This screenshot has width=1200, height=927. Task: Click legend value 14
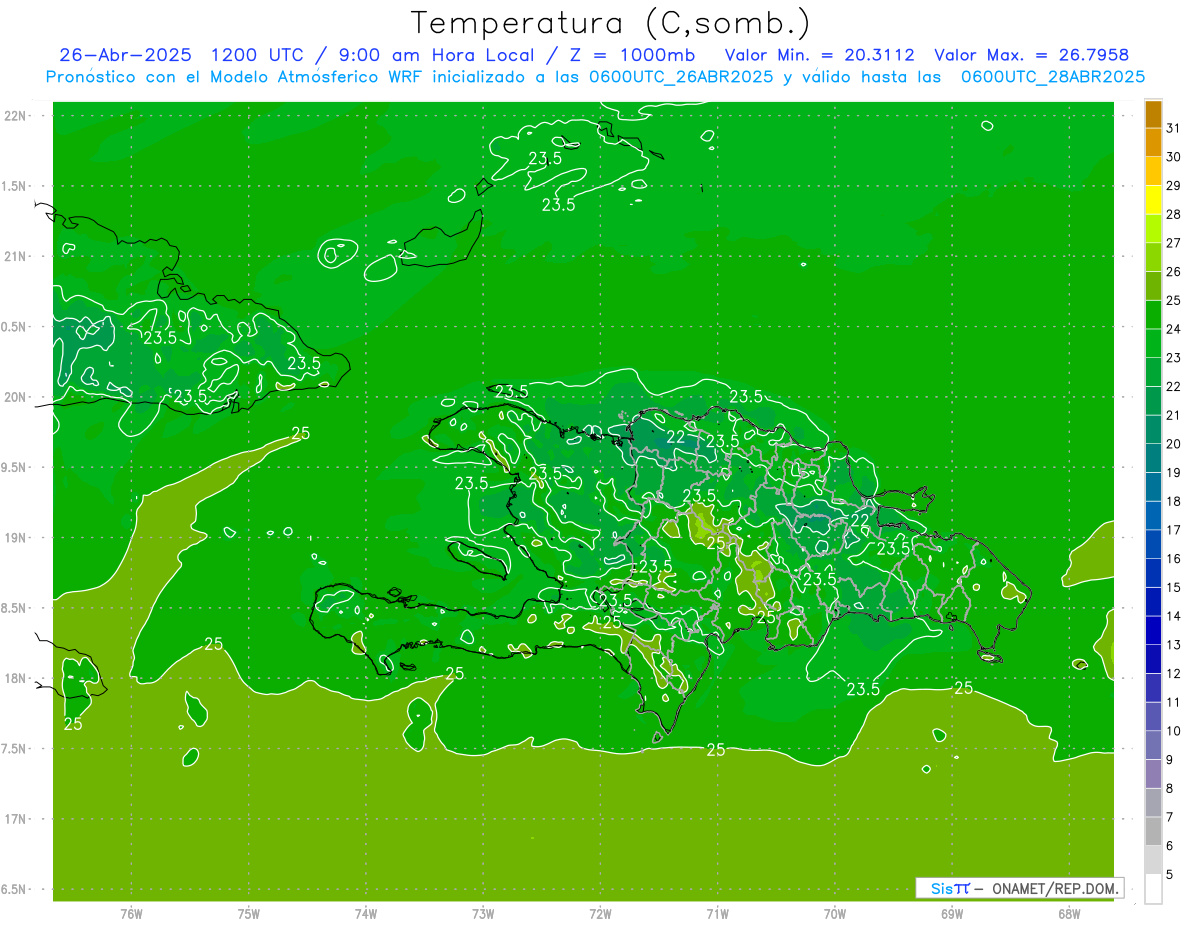coord(1173,616)
